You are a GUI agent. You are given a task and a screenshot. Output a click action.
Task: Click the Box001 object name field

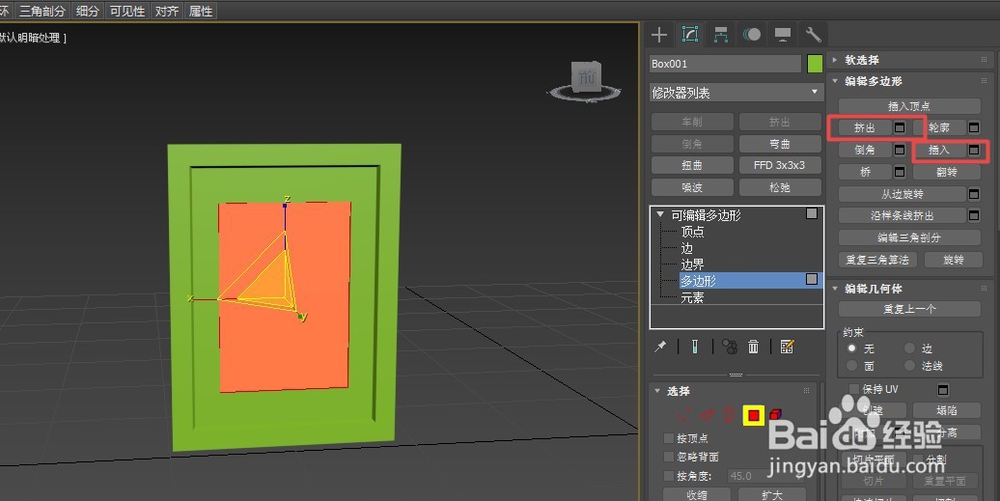coord(725,64)
